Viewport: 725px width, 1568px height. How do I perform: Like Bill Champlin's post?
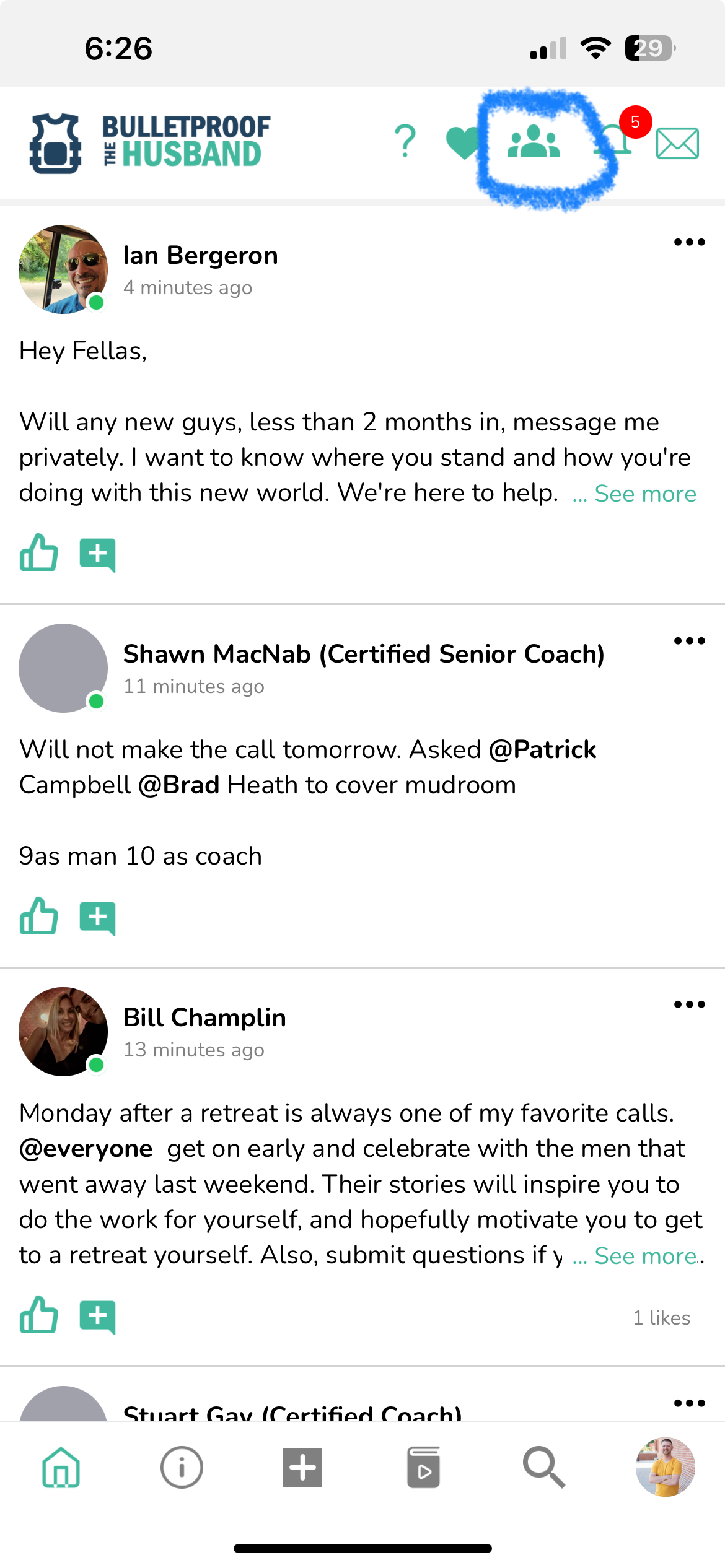[x=38, y=1315]
